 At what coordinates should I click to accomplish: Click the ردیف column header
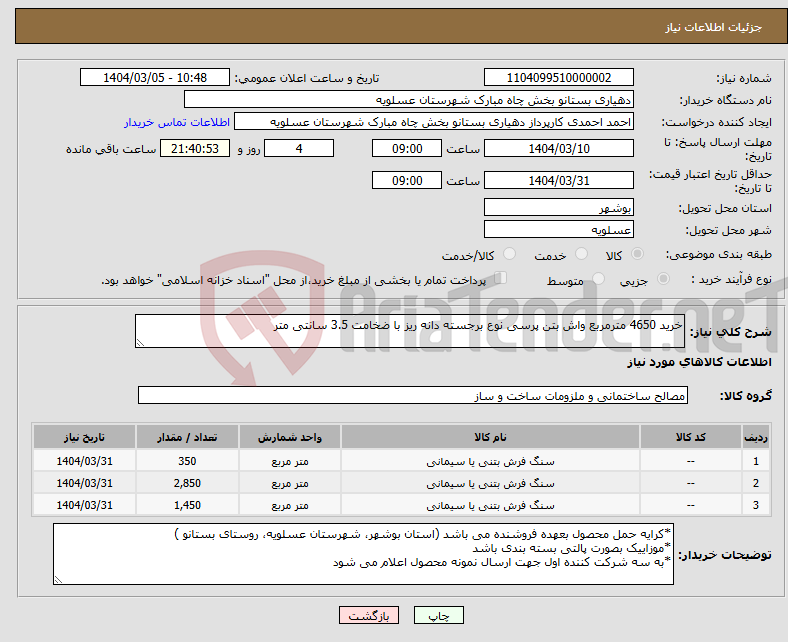click(x=756, y=437)
